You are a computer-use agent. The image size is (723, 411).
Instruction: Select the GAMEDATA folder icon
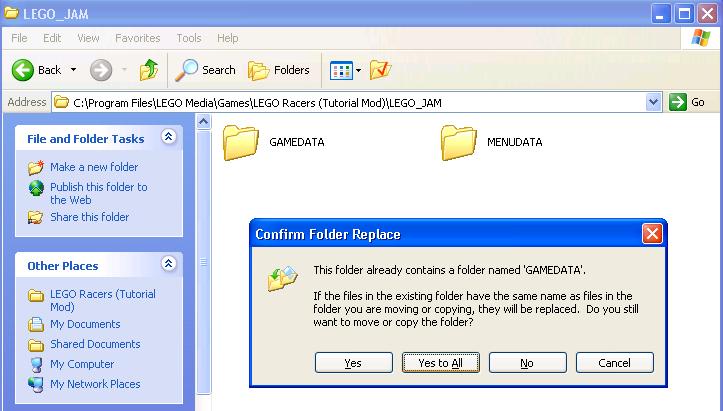point(241,143)
